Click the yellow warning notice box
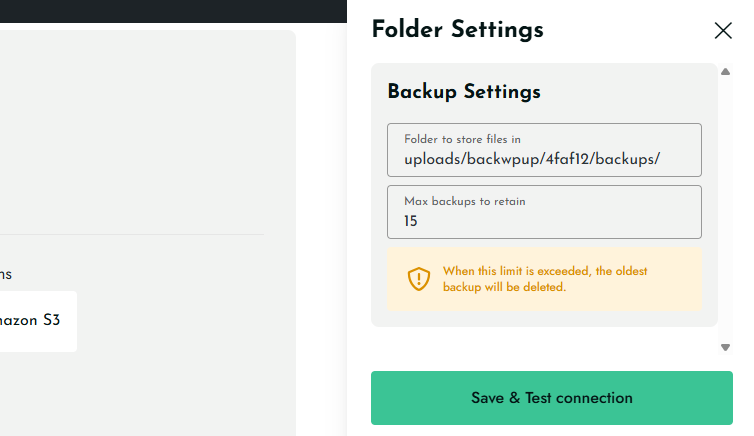 [x=544, y=279]
